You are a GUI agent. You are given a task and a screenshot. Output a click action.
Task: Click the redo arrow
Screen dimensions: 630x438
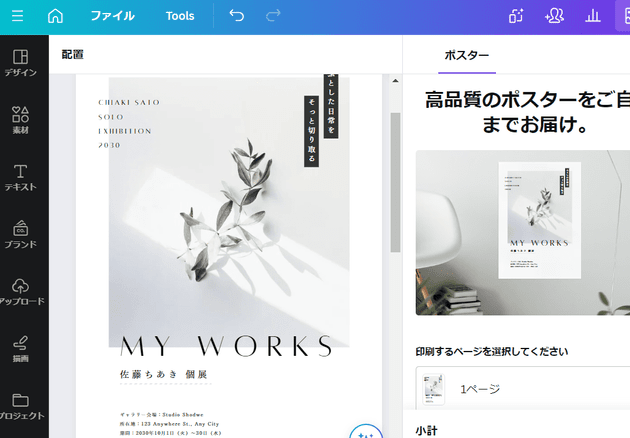coord(274,16)
